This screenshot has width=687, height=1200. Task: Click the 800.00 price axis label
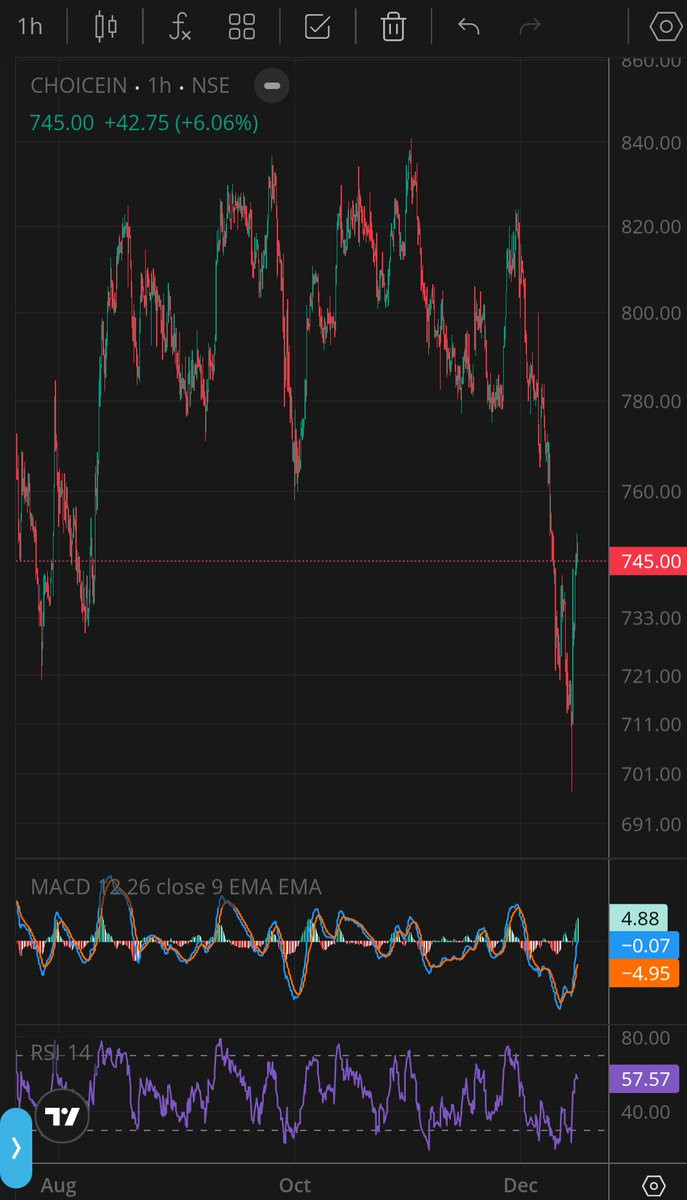tap(649, 313)
